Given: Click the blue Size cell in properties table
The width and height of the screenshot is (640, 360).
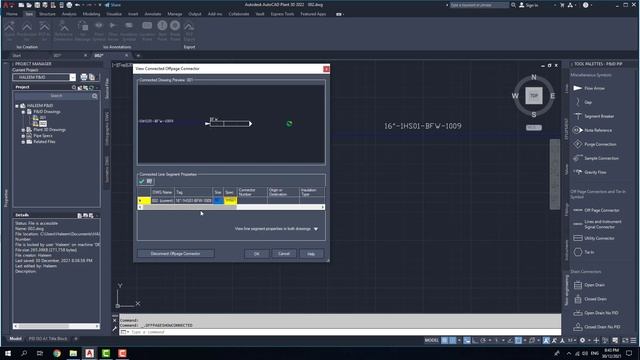Looking at the screenshot, I should [x=218, y=200].
